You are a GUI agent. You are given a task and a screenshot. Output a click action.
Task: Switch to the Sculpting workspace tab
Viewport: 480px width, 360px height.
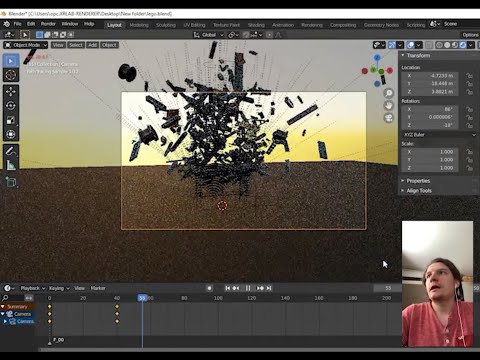(x=166, y=25)
